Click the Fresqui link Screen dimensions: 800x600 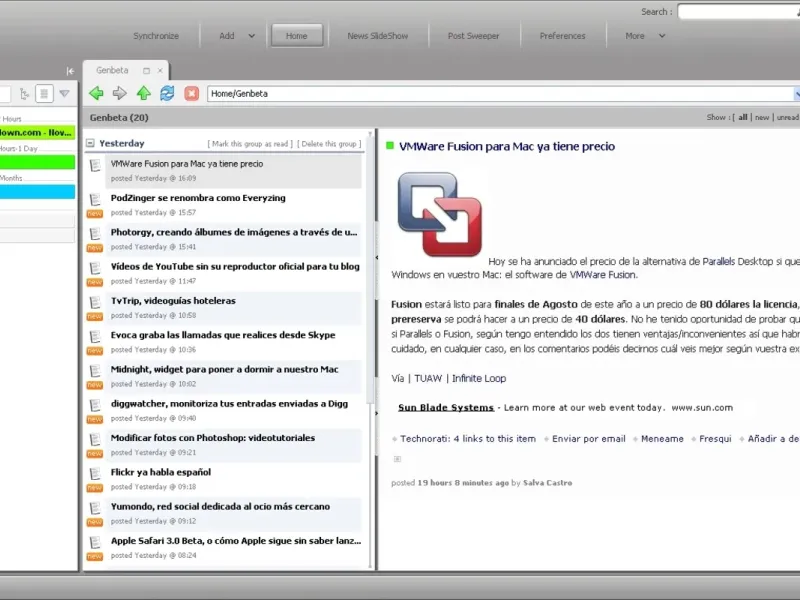click(715, 439)
